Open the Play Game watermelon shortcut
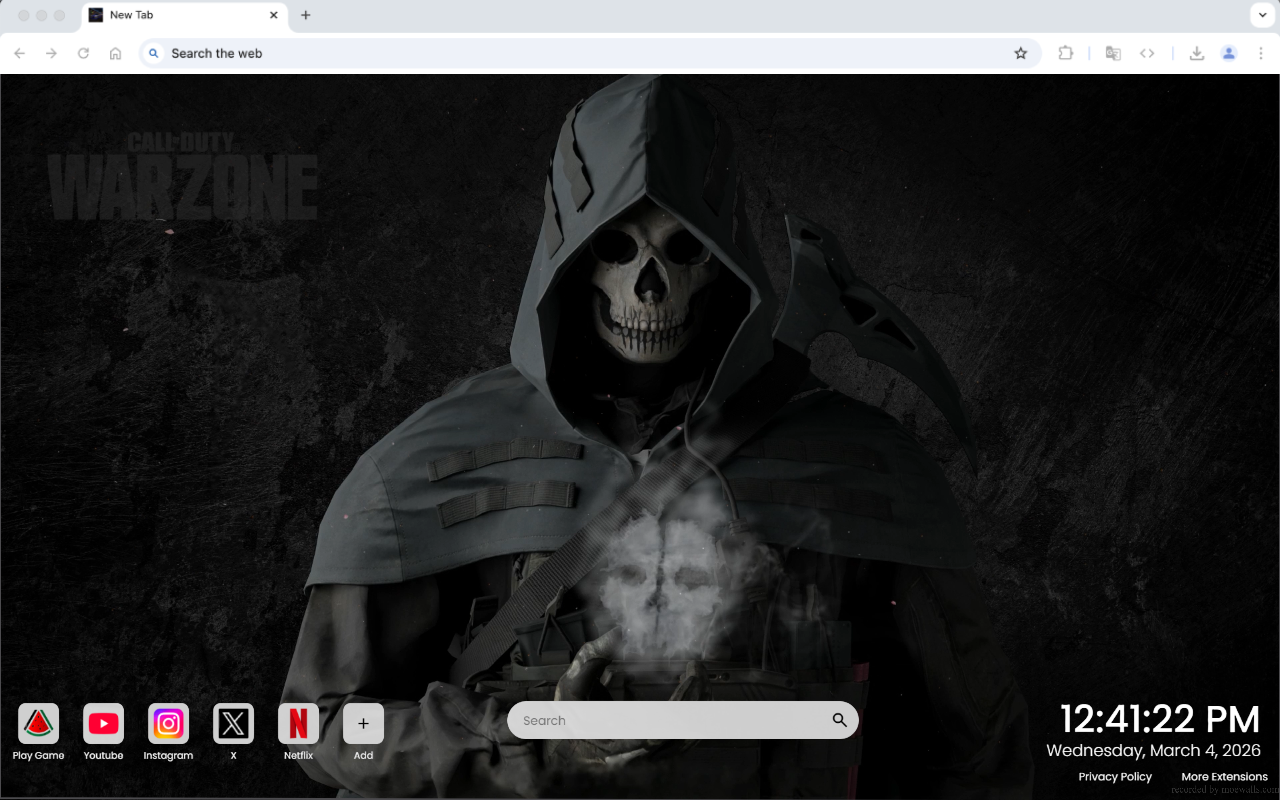The width and height of the screenshot is (1280, 800). [38, 723]
